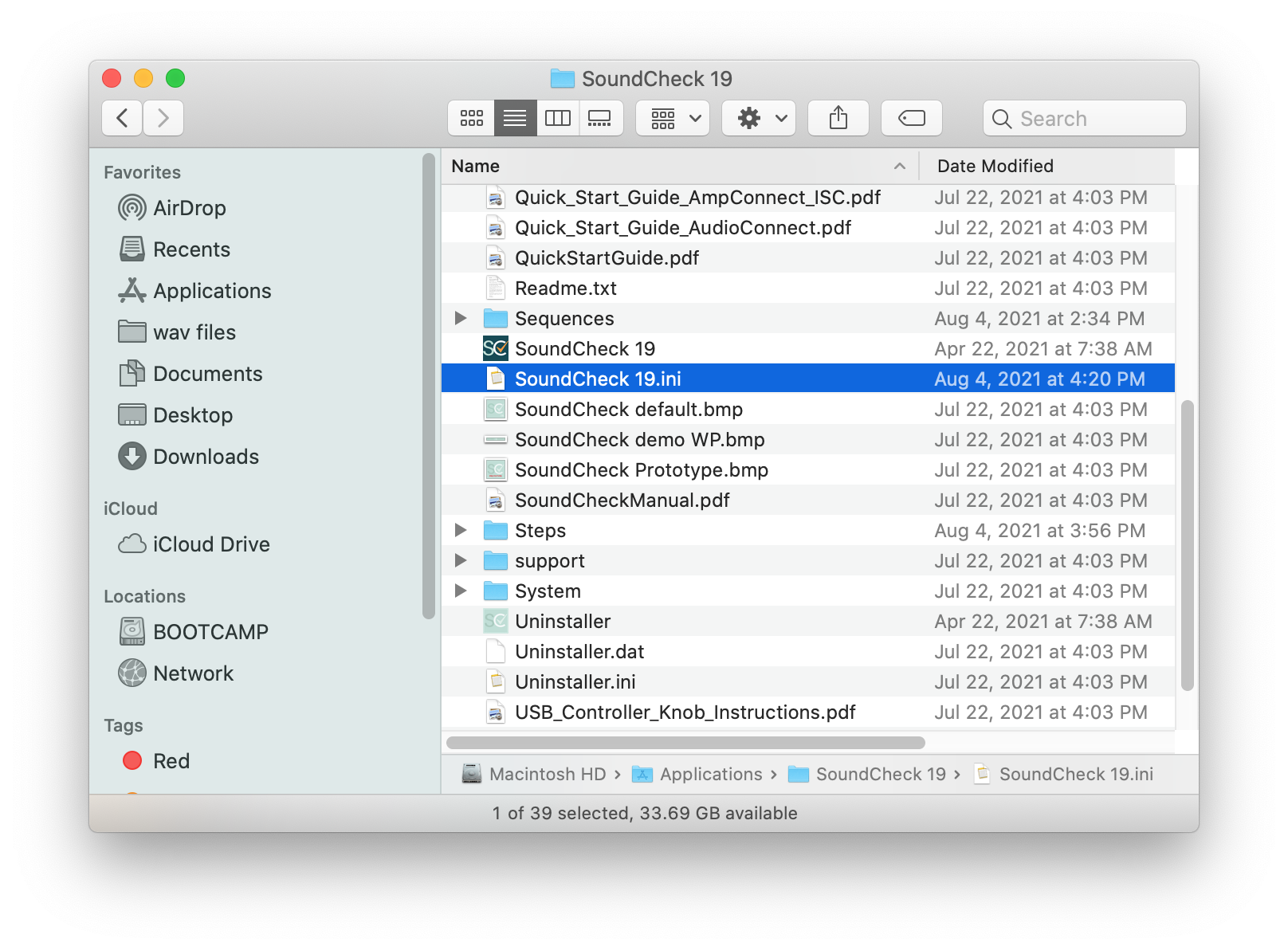Expand the Steps folder
1288x950 pixels.
460,530
